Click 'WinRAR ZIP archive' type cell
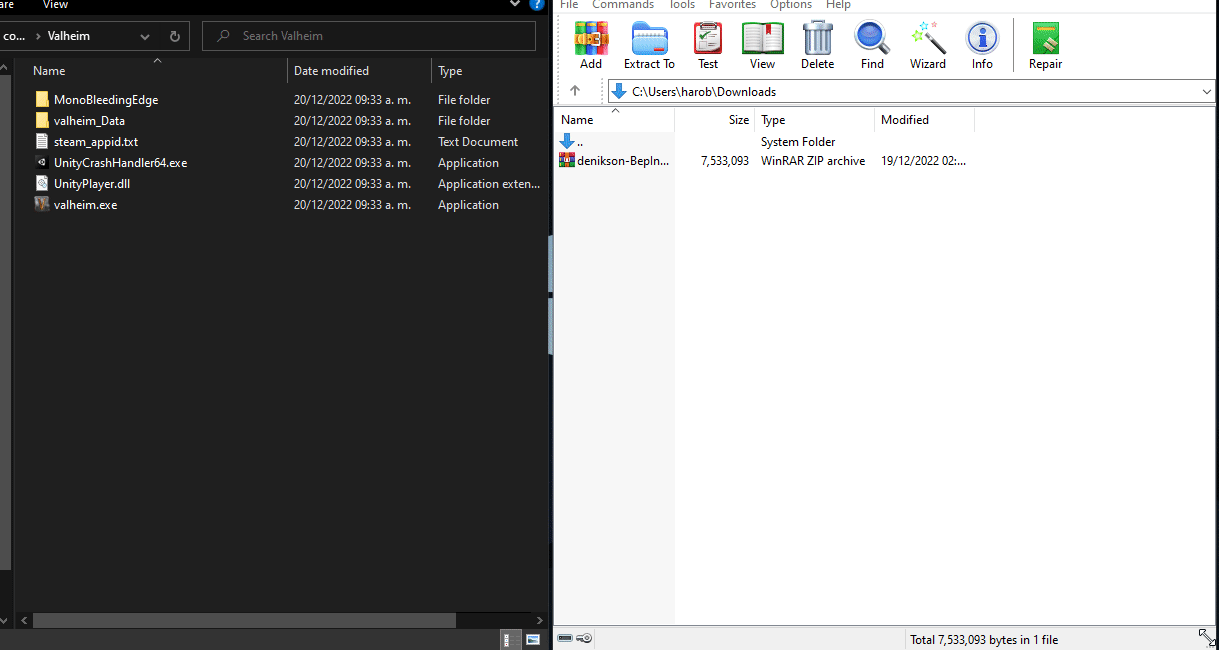This screenshot has height=650, width=1219. 813,160
